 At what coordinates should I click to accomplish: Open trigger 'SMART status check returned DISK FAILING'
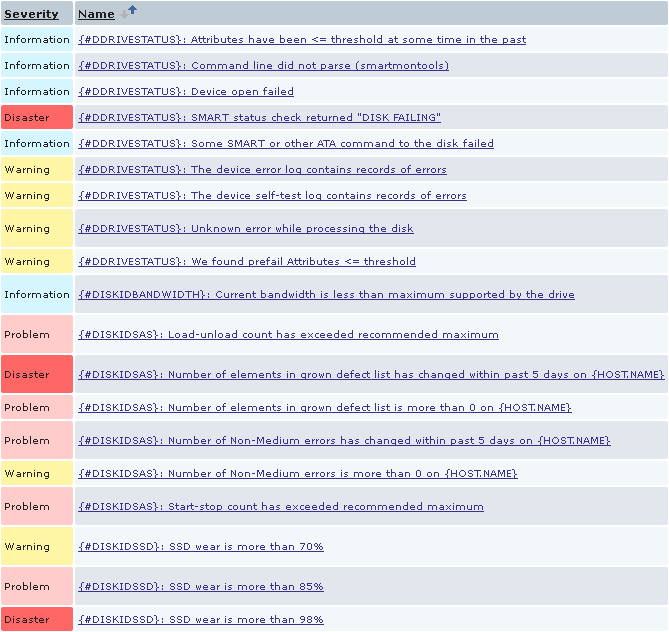click(x=259, y=118)
